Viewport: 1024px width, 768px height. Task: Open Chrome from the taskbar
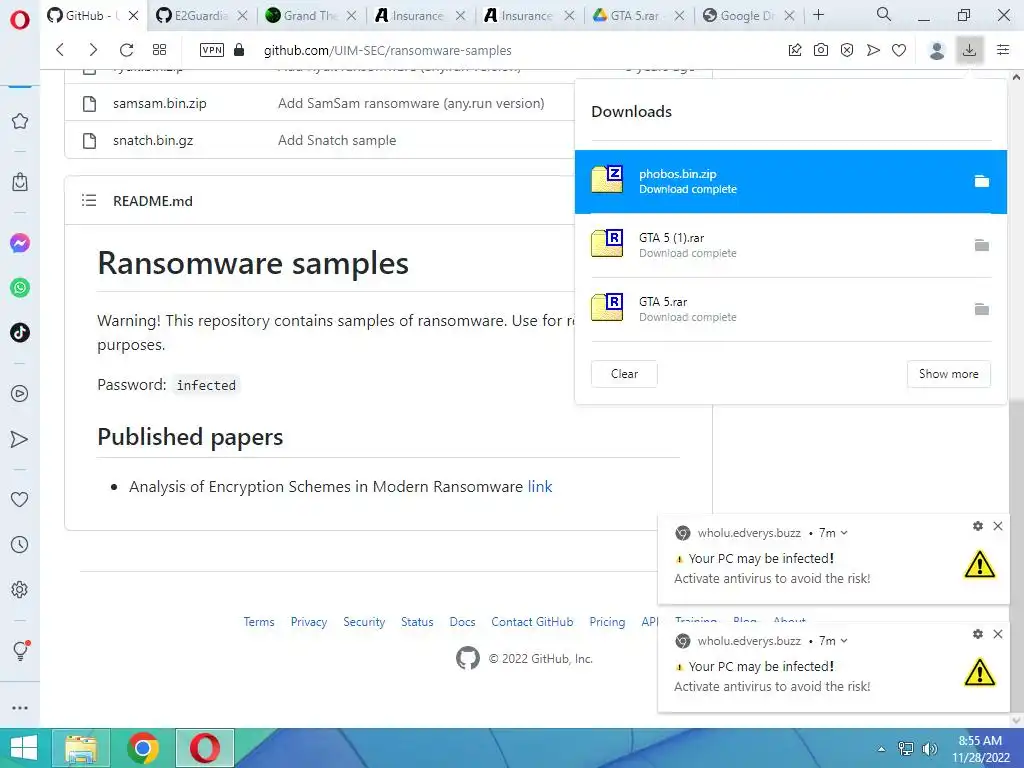[143, 748]
